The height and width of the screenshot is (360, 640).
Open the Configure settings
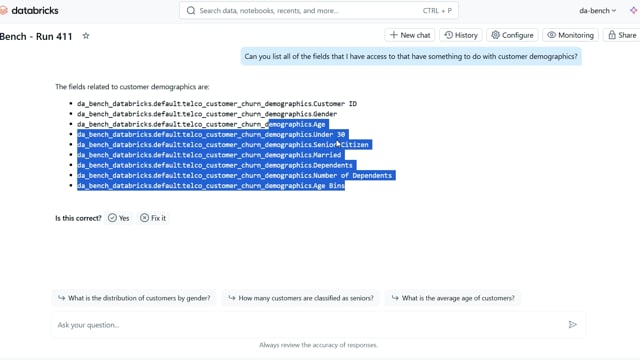point(512,35)
